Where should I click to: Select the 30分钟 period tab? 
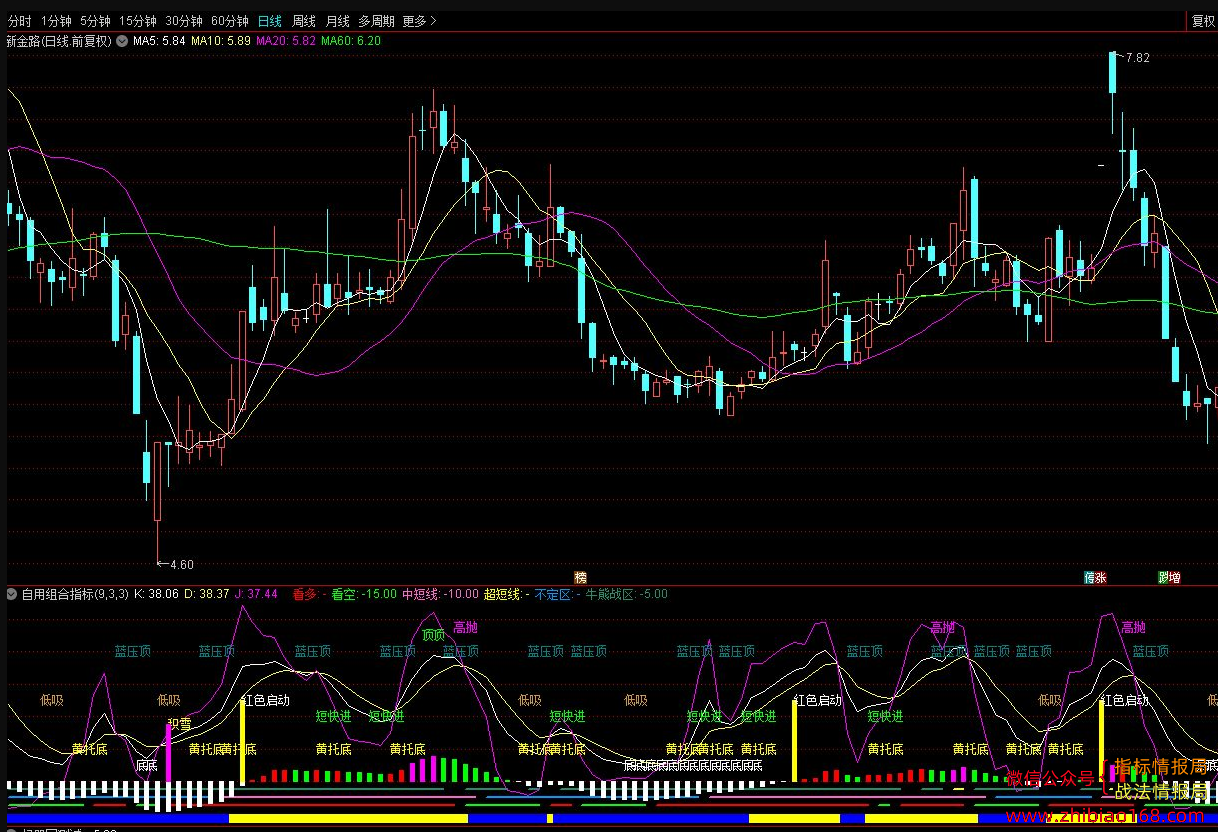coord(184,21)
